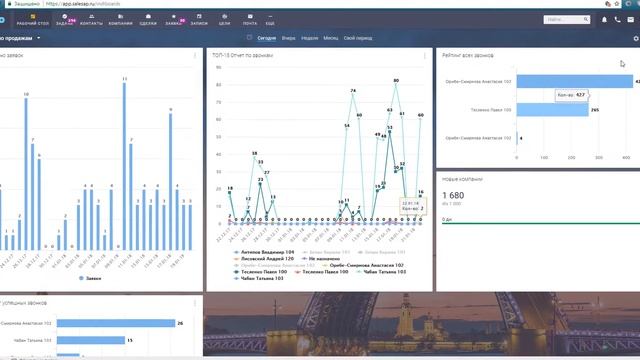This screenshot has width=640, height=360.
Task: Click the peak point labeled 80 on line chart
Action: (396, 84)
